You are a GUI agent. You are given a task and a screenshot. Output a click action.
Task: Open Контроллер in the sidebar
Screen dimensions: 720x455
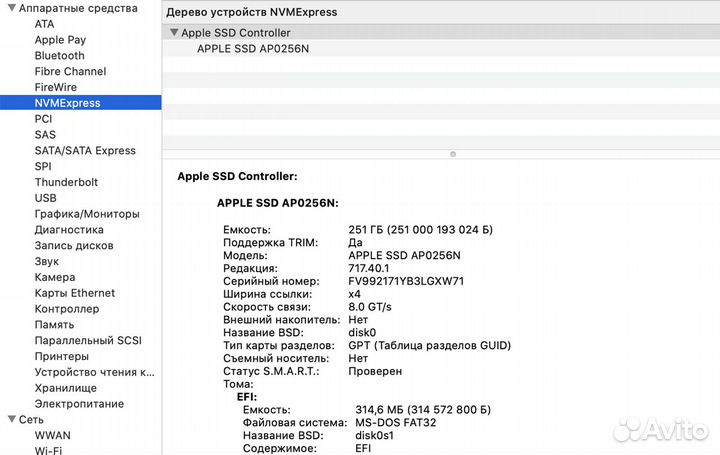(67, 309)
